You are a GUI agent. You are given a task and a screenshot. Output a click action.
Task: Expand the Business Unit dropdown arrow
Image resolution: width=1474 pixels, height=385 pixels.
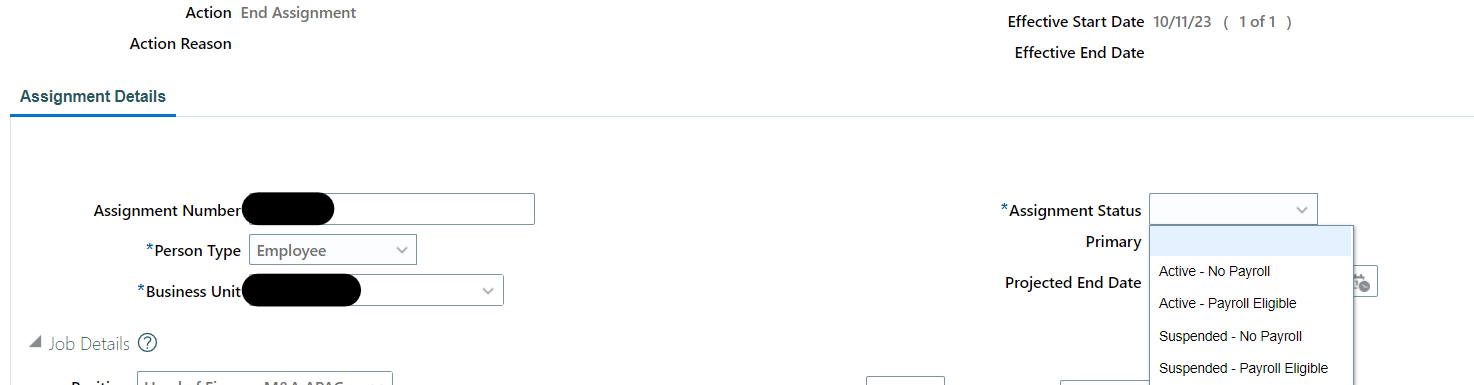point(487,290)
